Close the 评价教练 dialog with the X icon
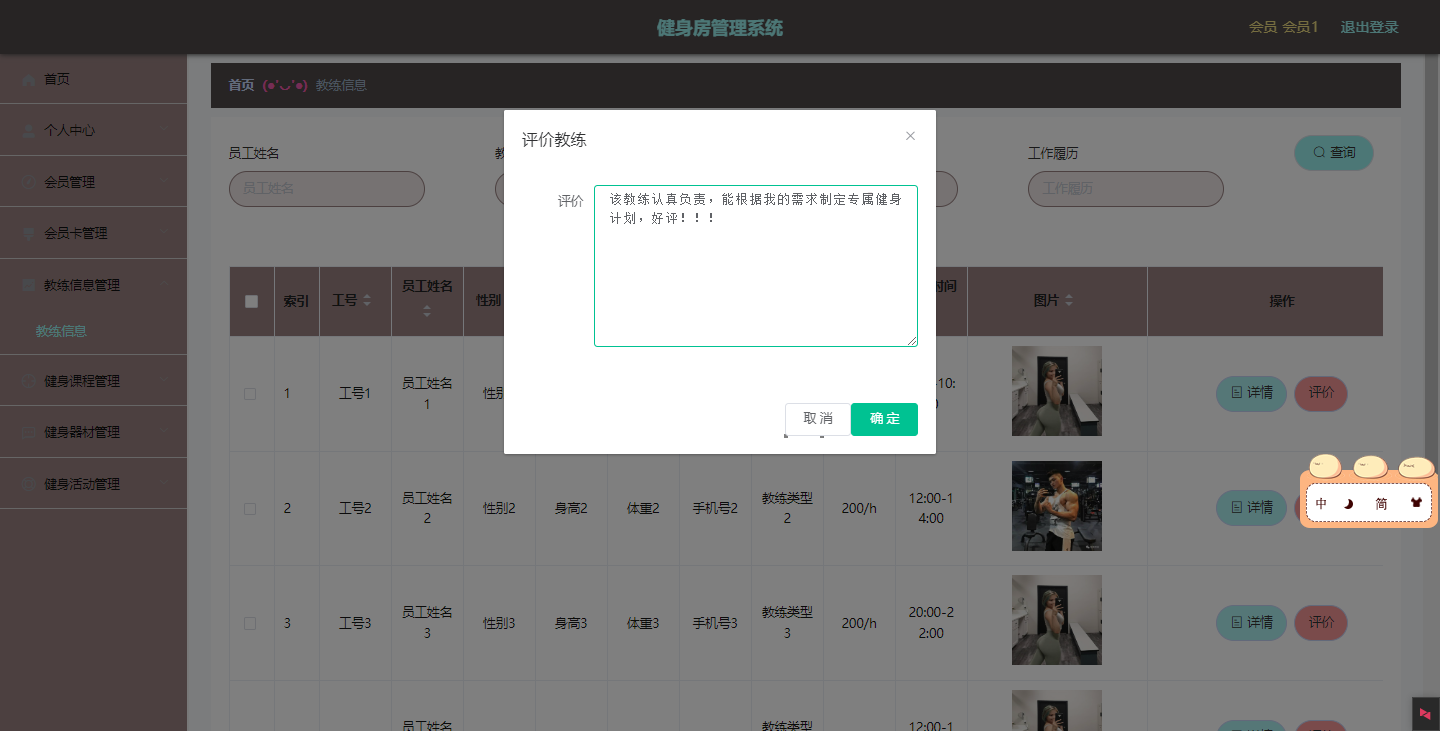1440x731 pixels. [910, 136]
